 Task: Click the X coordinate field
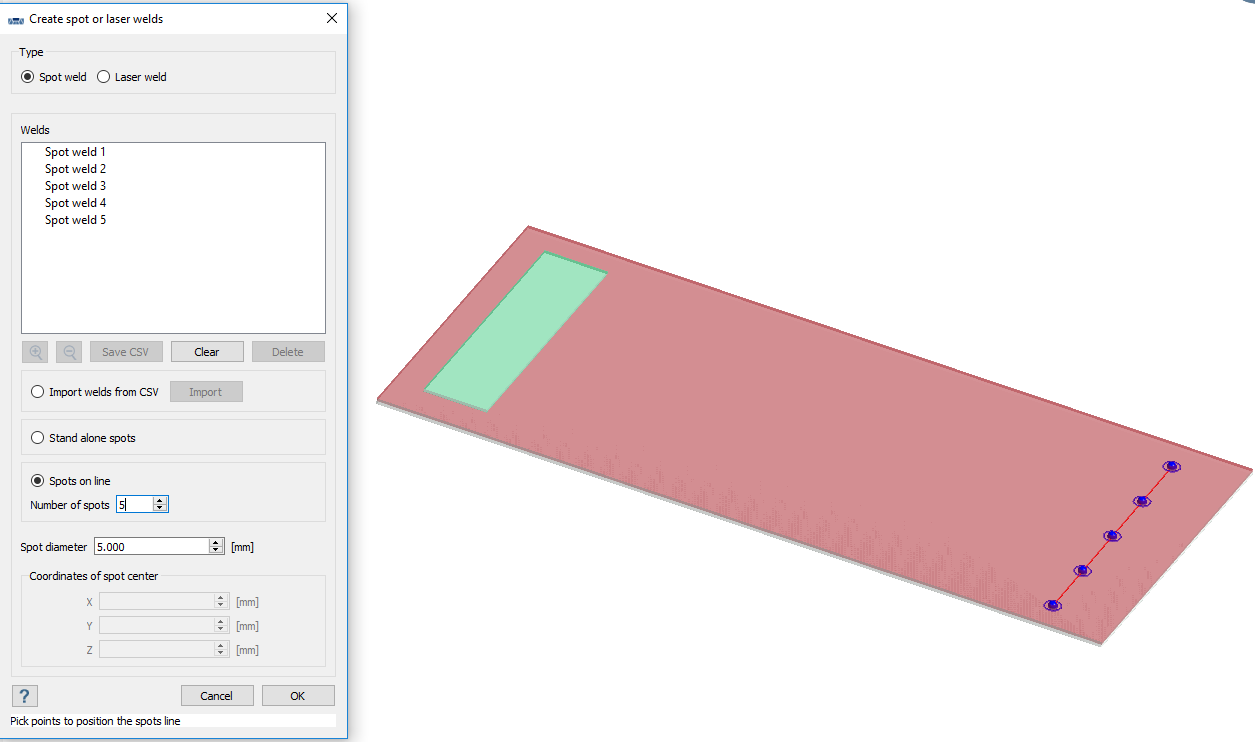tap(157, 602)
